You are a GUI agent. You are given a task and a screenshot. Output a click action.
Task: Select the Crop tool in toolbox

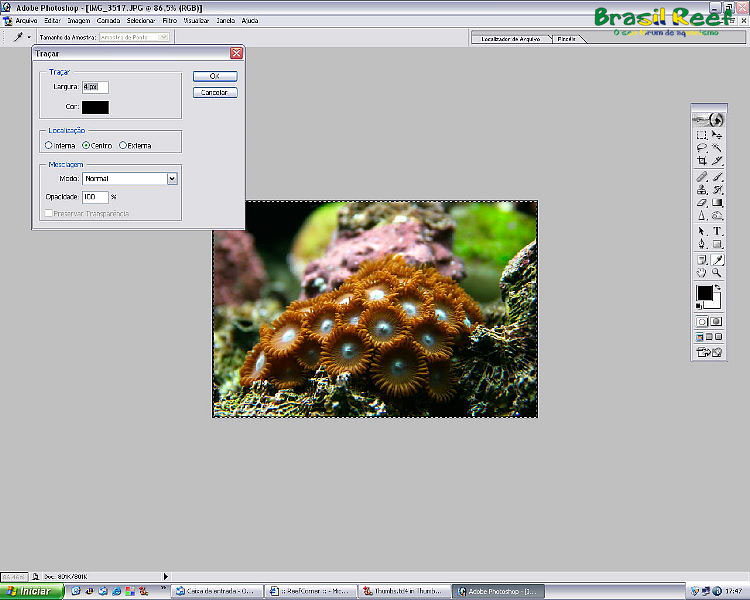702,160
